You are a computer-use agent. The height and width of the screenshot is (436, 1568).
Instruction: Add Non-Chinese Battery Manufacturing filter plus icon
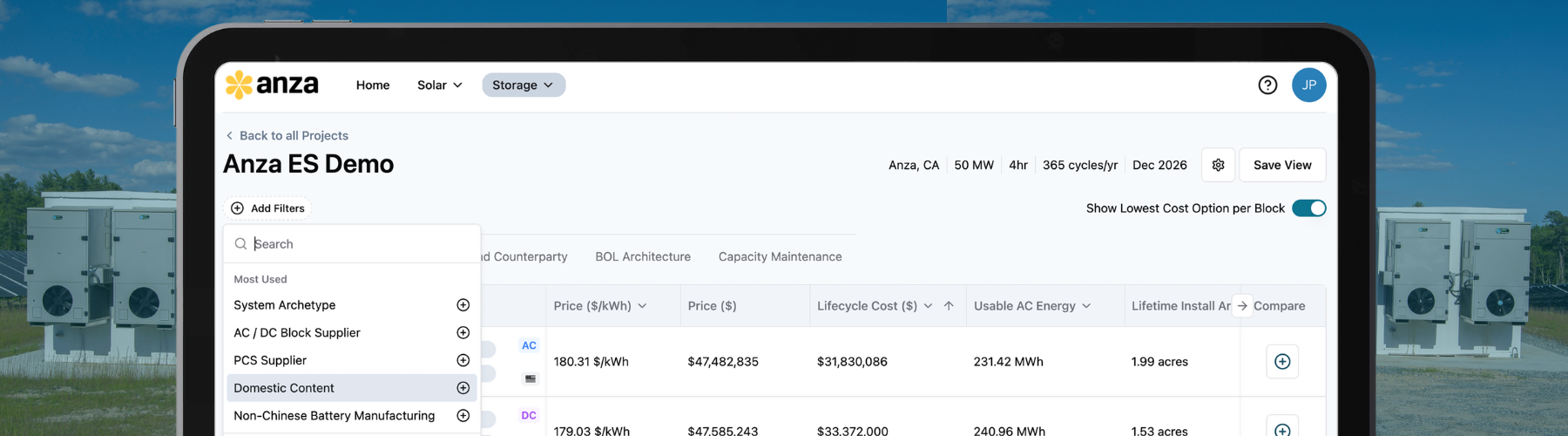click(463, 416)
